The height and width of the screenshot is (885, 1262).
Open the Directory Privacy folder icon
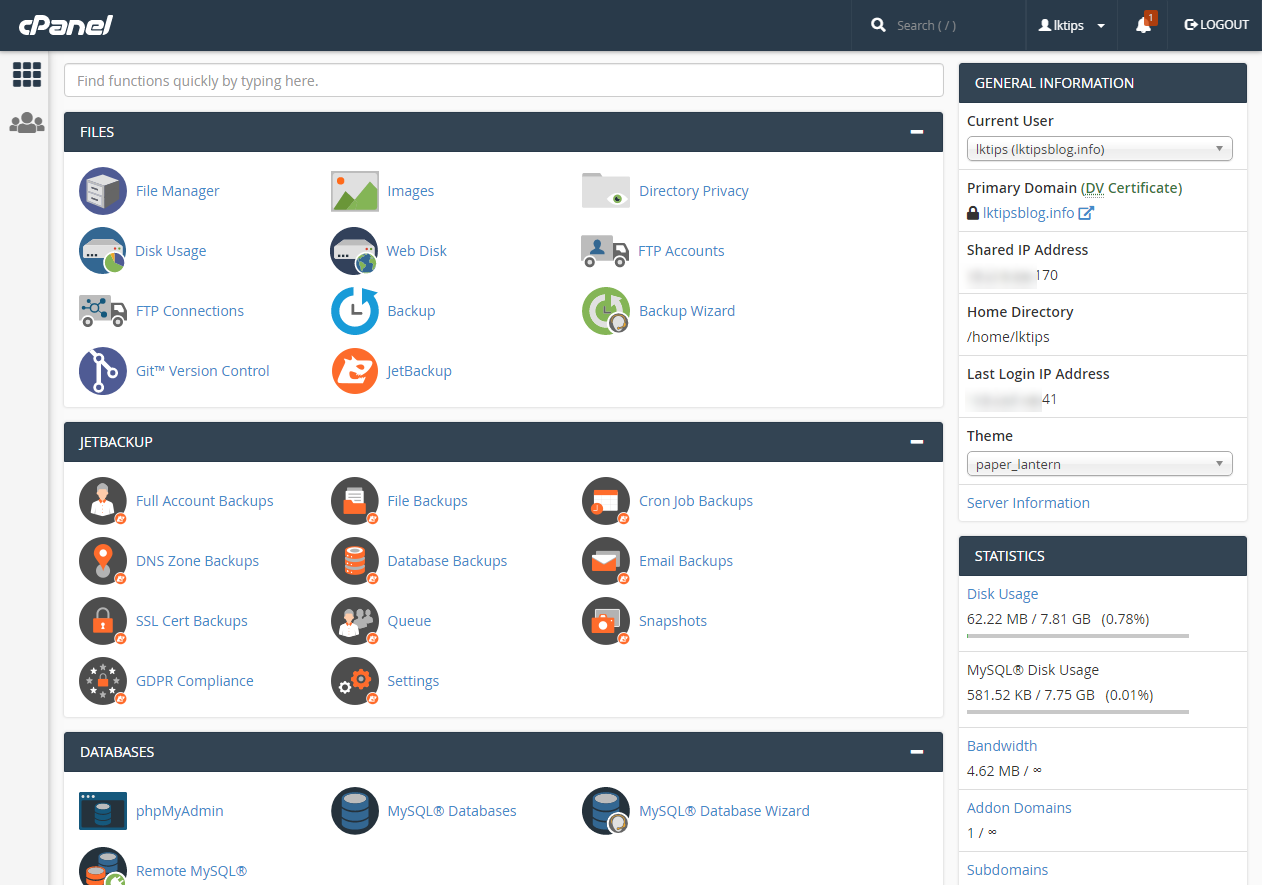(606, 191)
